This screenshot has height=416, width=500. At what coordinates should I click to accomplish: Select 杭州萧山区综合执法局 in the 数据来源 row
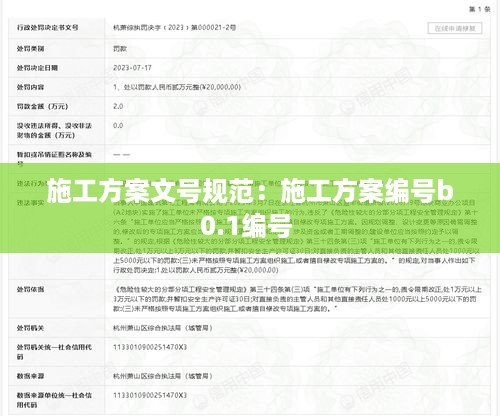coord(163,376)
